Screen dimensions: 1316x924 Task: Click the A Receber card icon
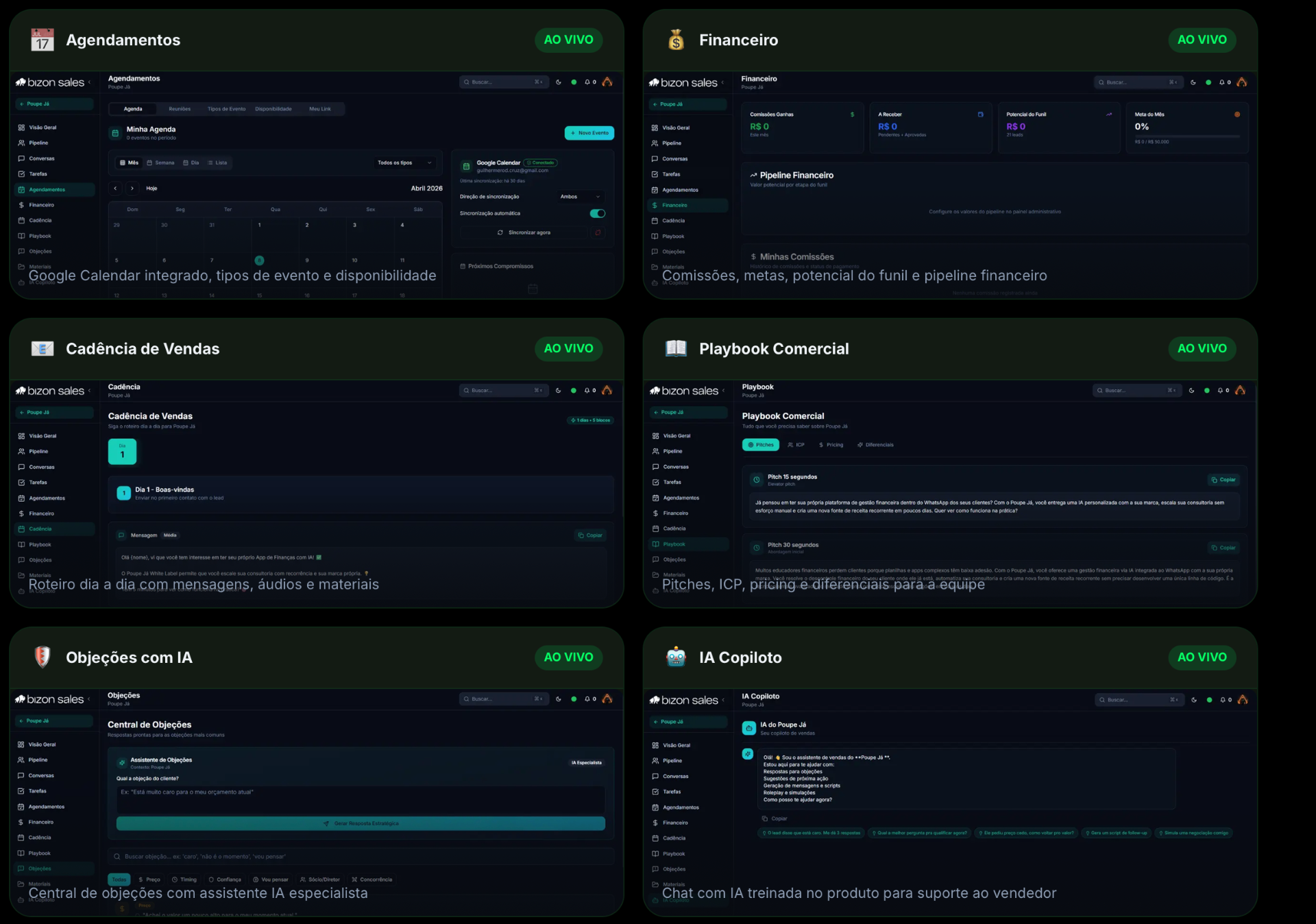pyautogui.click(x=980, y=114)
